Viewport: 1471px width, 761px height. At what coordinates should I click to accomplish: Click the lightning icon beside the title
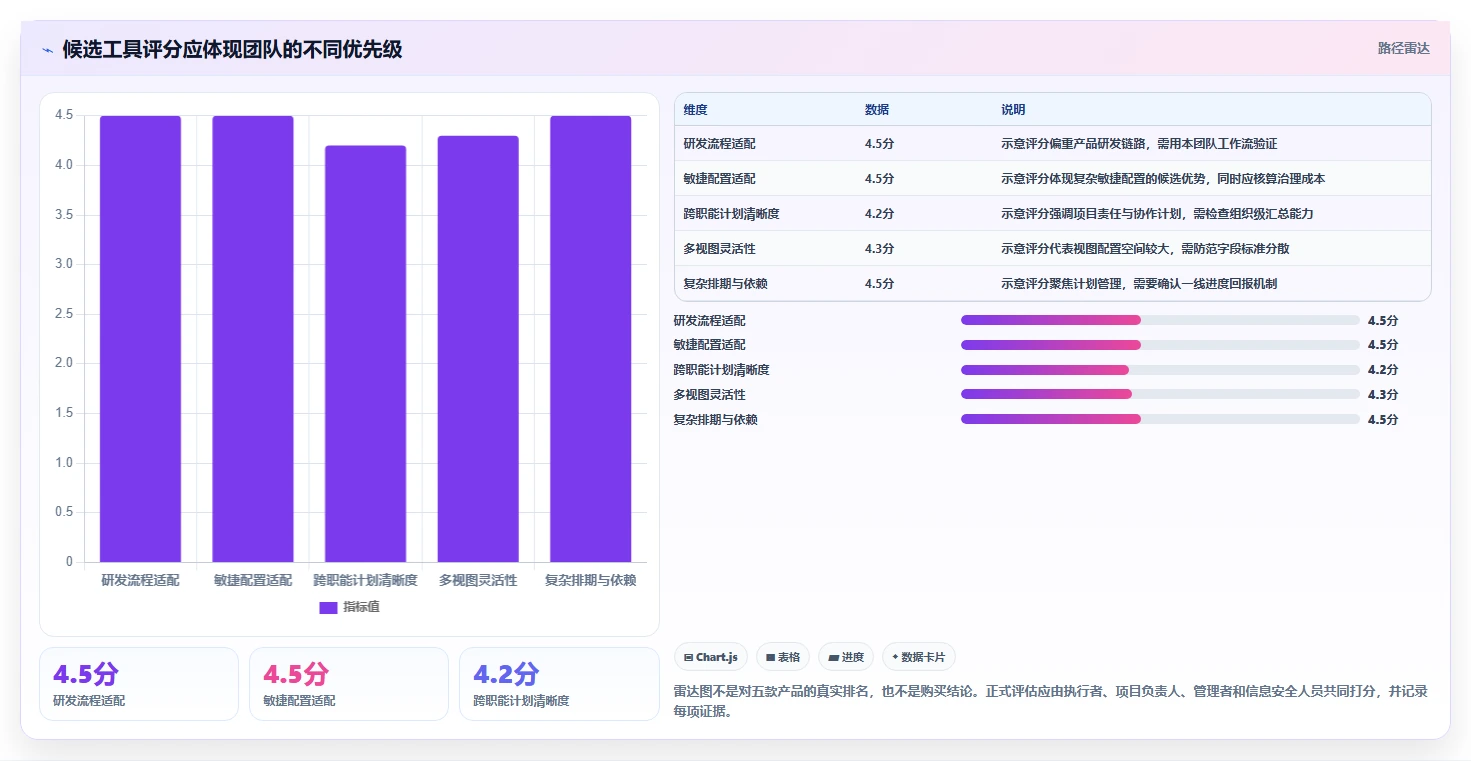tap(48, 49)
